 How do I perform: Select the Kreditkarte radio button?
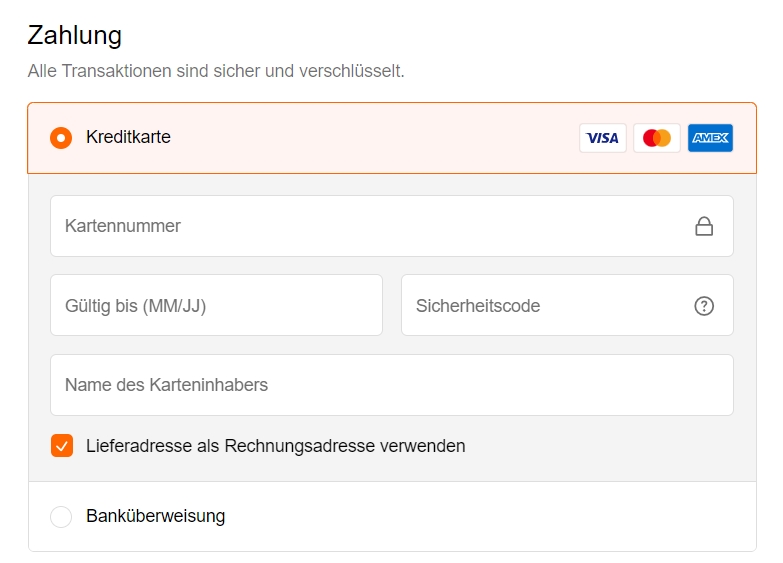click(x=61, y=138)
